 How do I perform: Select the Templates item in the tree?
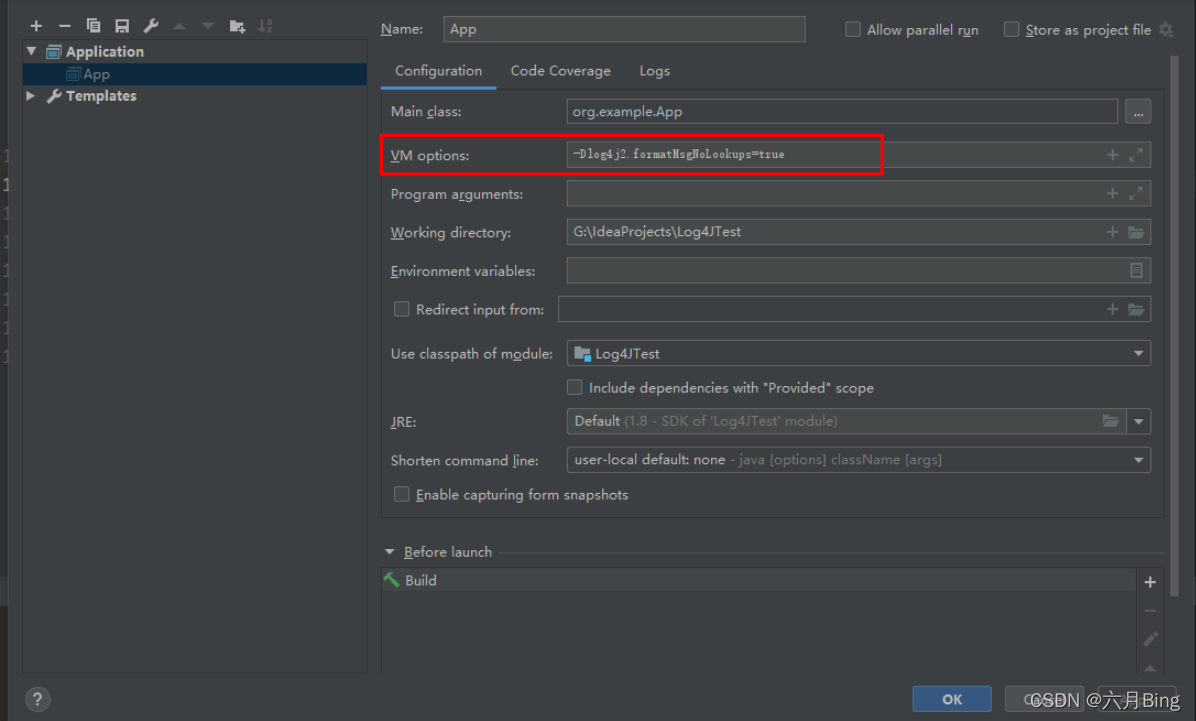click(101, 96)
